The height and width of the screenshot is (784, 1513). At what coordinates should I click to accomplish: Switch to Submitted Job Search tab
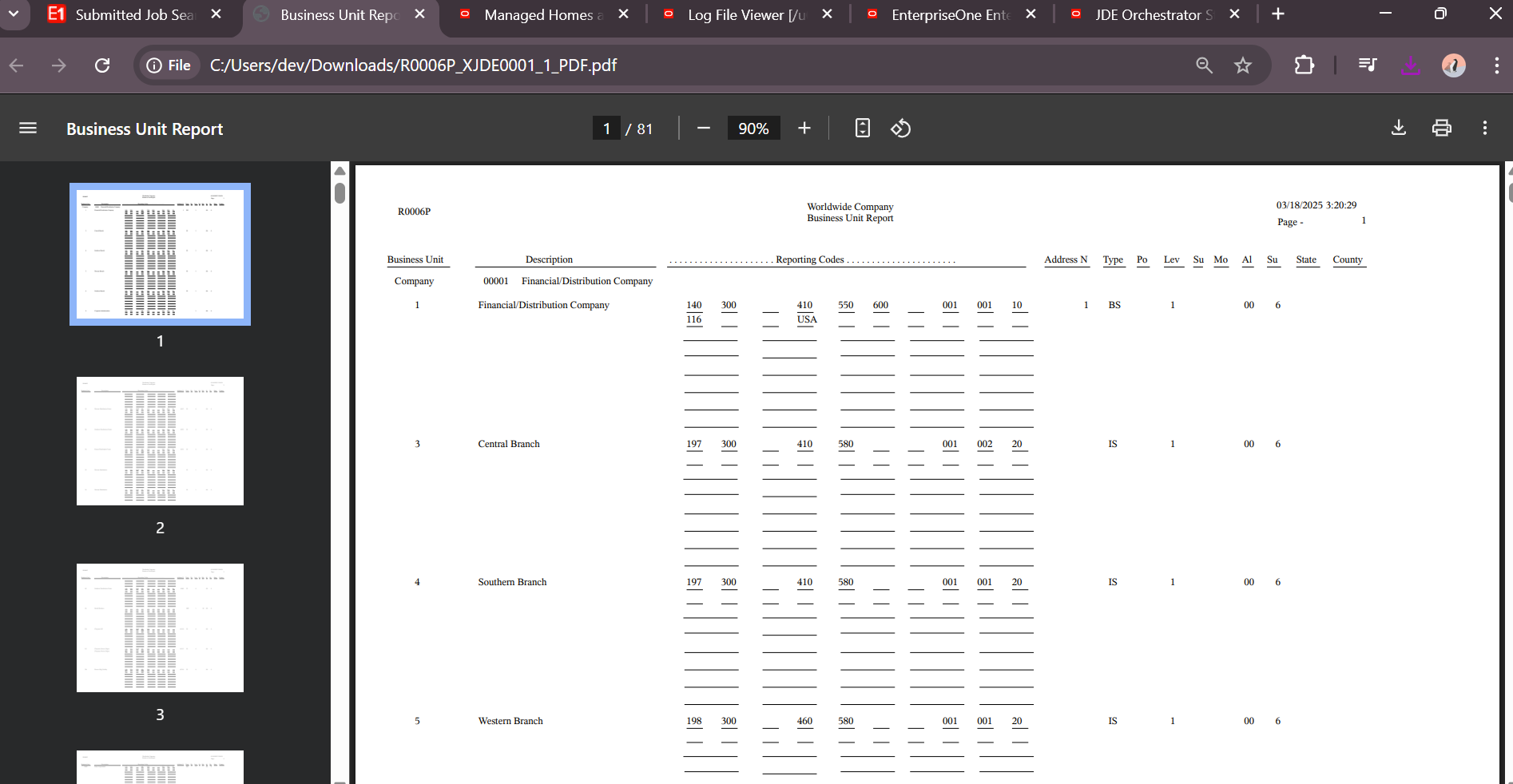pos(133,14)
